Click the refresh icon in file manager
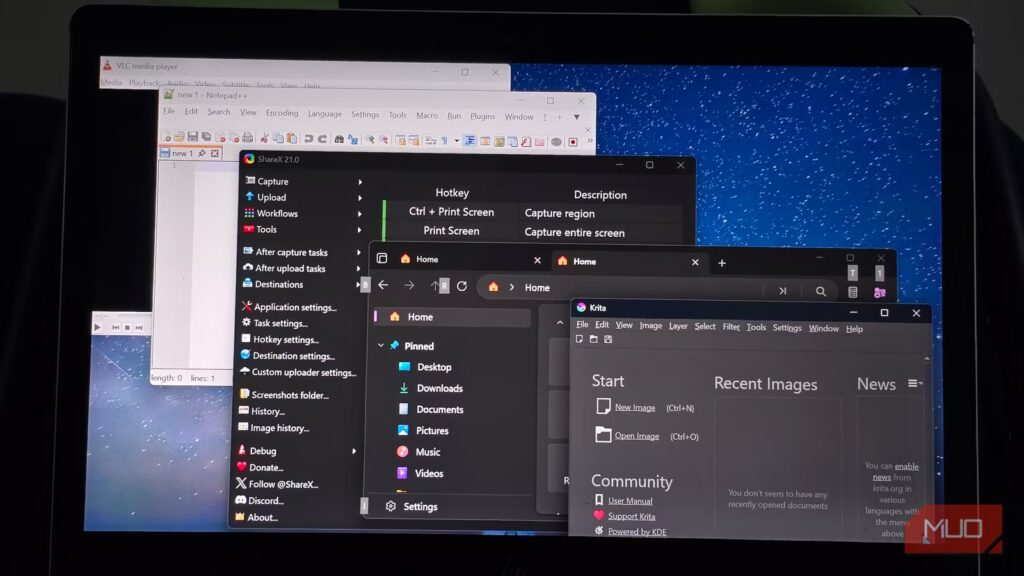Viewport: 1024px width, 576px height. (462, 286)
